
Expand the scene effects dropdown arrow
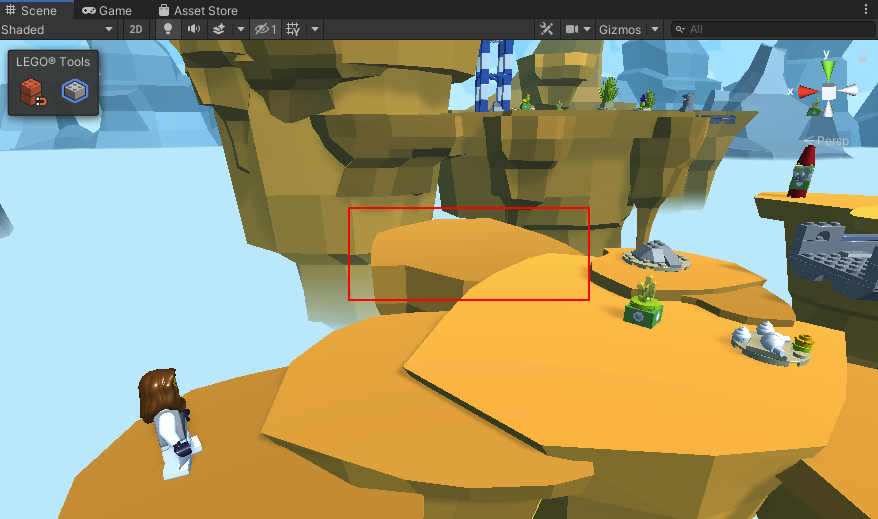pos(240,29)
